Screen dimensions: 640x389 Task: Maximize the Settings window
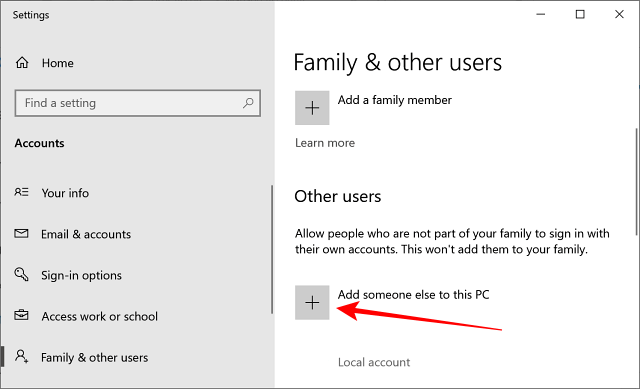(580, 14)
